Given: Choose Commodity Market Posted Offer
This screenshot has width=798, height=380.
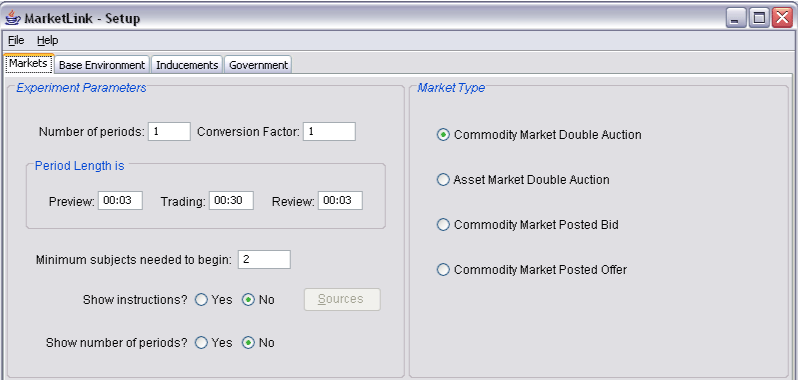Looking at the screenshot, I should (531, 269).
